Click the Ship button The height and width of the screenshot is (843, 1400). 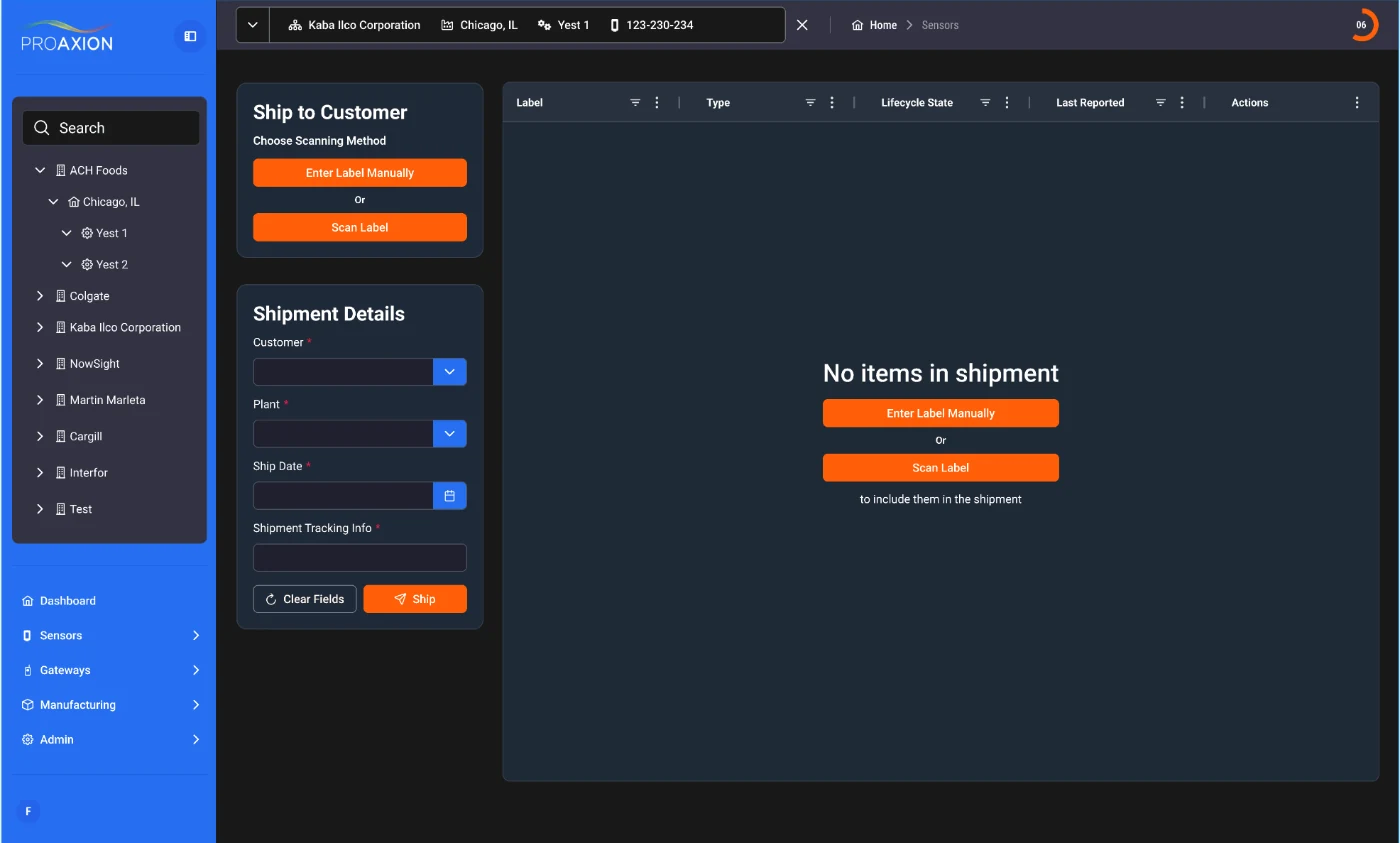(x=415, y=599)
